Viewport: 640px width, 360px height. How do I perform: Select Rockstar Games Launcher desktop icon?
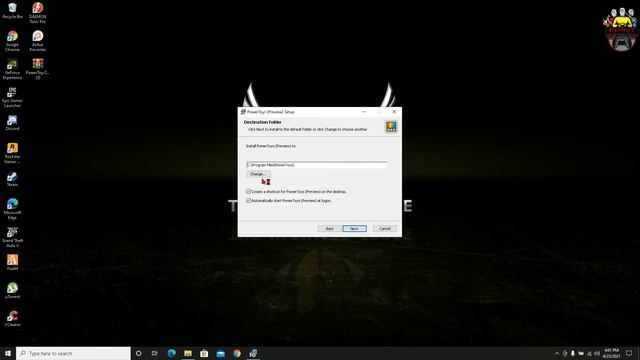[12, 153]
